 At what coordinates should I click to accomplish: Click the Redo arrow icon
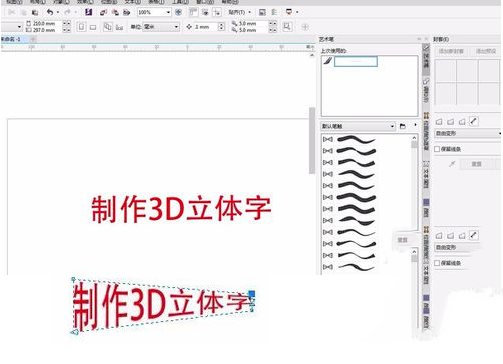[68, 12]
